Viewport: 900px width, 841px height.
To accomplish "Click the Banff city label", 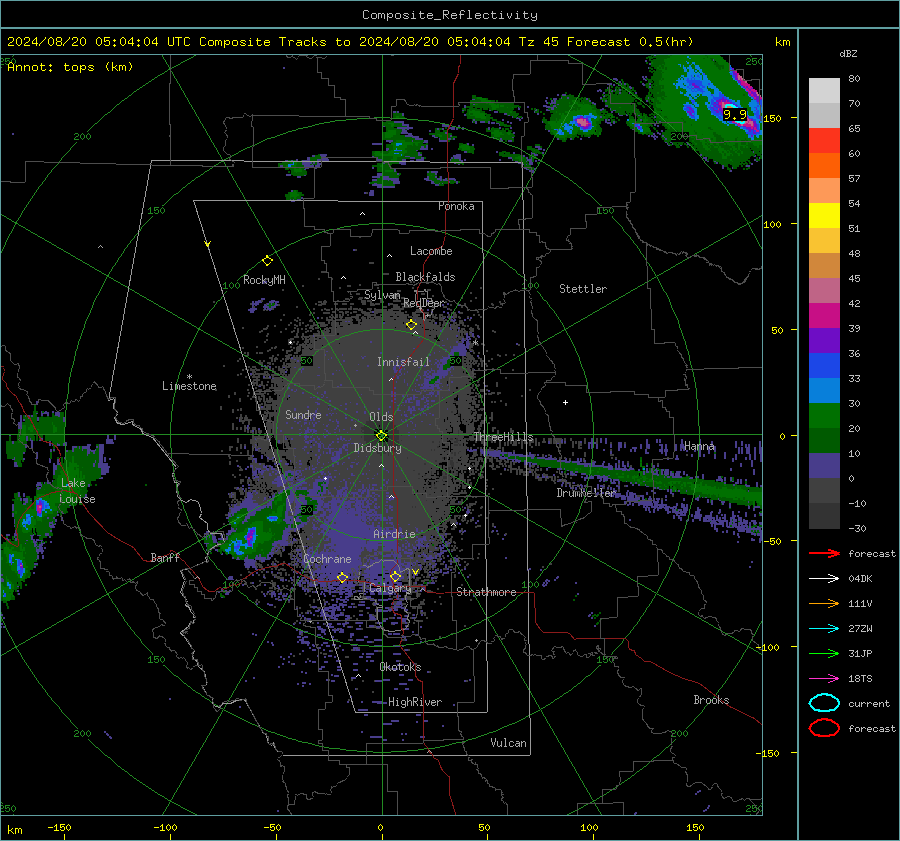I will (x=165, y=557).
